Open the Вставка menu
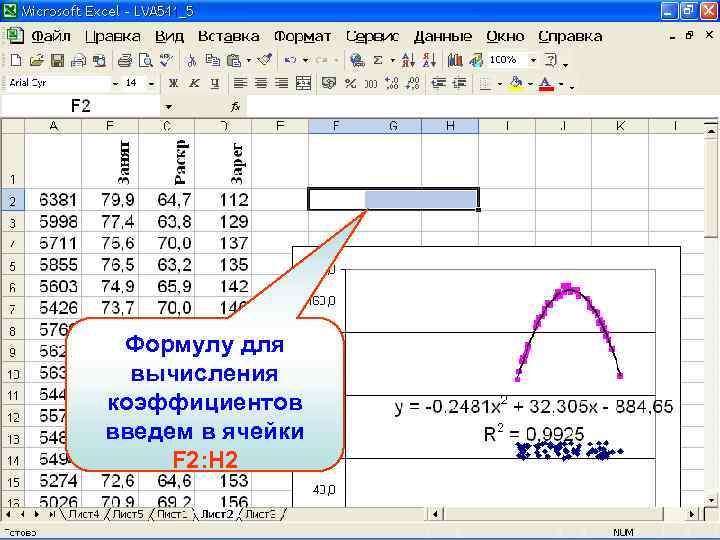Image resolution: width=720 pixels, height=540 pixels. [229, 36]
